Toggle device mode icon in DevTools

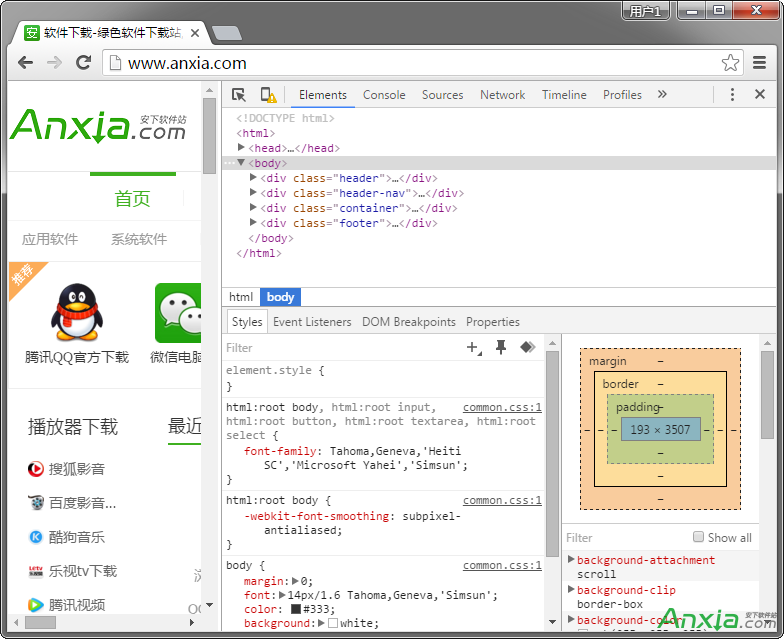point(268,94)
